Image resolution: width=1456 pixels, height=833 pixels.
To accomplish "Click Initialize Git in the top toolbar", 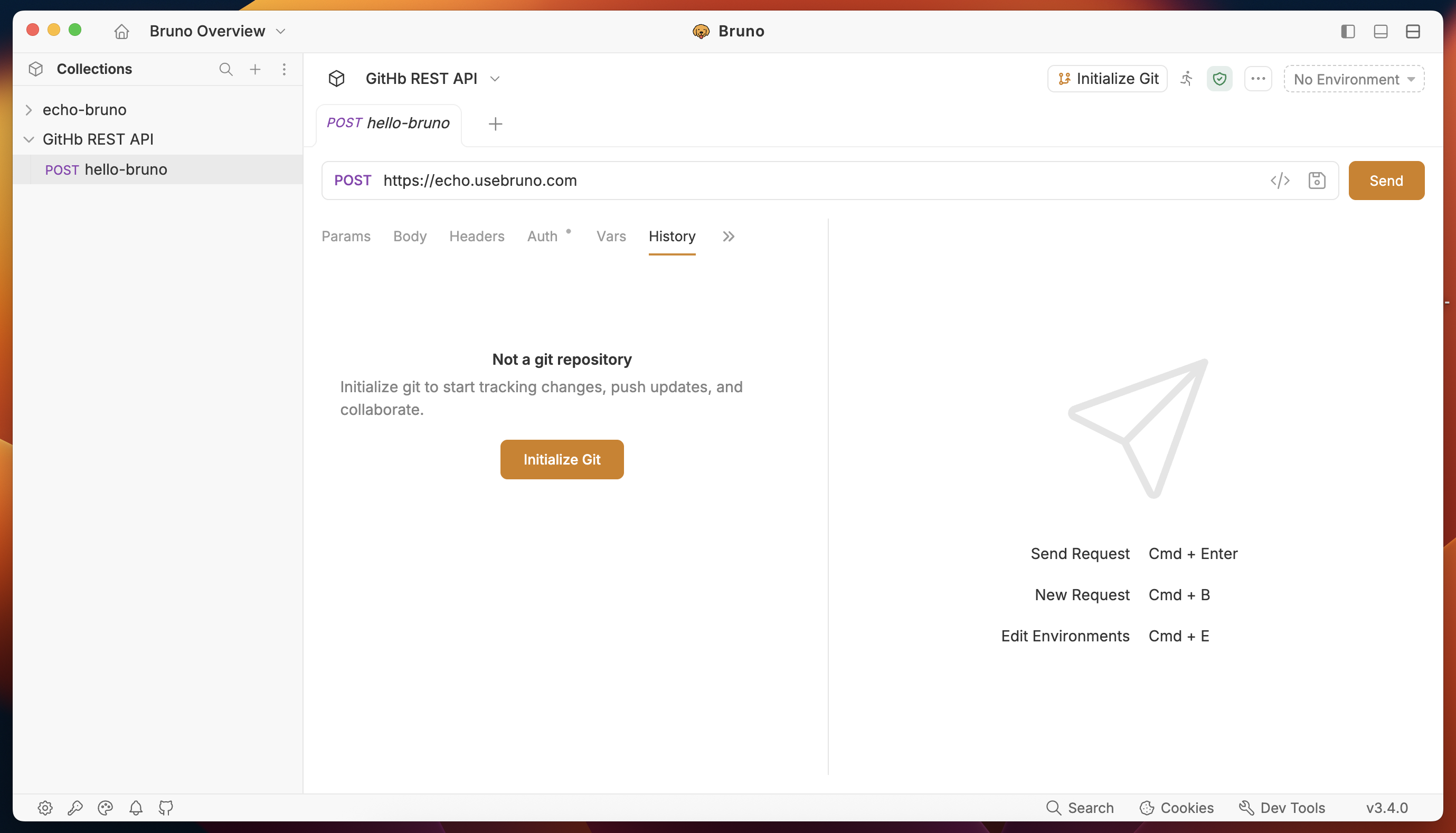I will click(x=1108, y=79).
